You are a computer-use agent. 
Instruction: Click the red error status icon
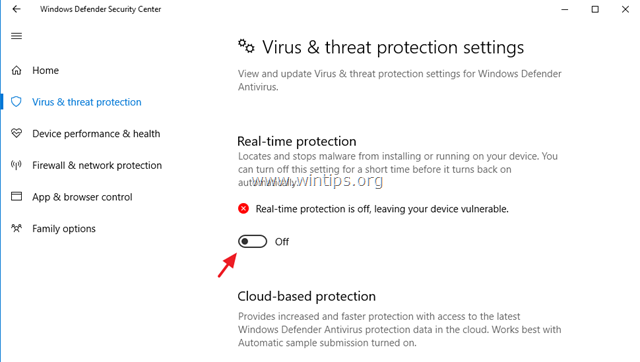coord(243,209)
